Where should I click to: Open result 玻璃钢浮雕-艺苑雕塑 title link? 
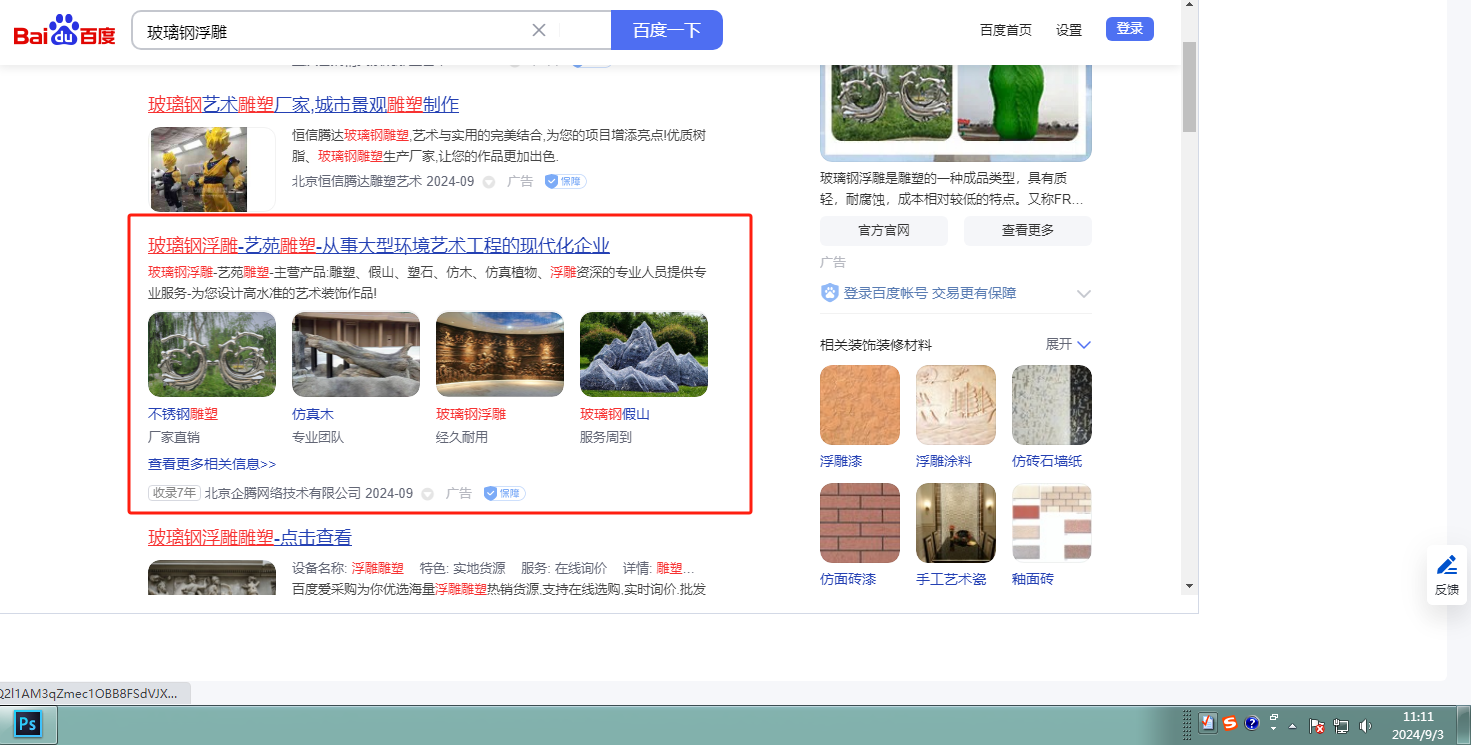(379, 246)
